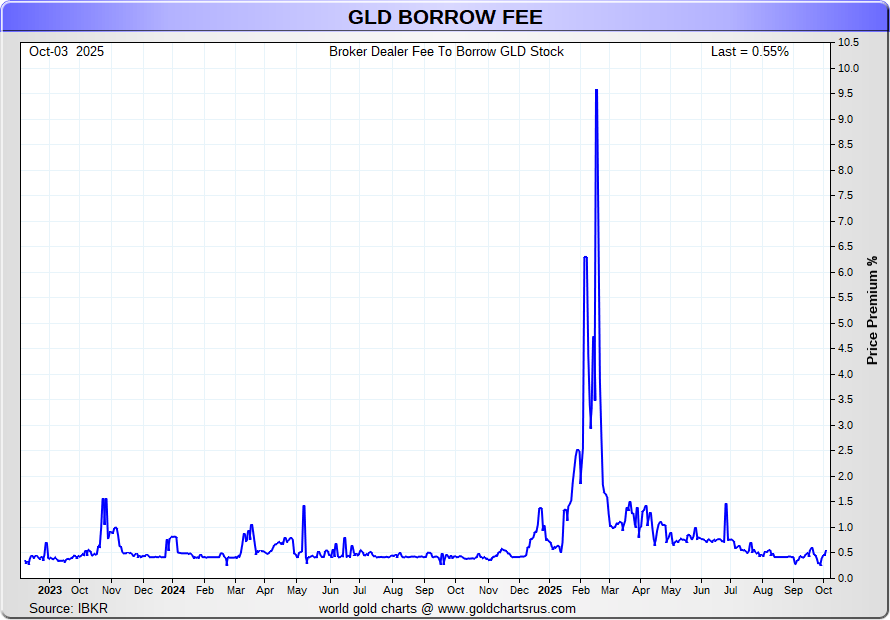Click the GLD BORROW FEE chart title
The image size is (890, 620).
point(445,17)
